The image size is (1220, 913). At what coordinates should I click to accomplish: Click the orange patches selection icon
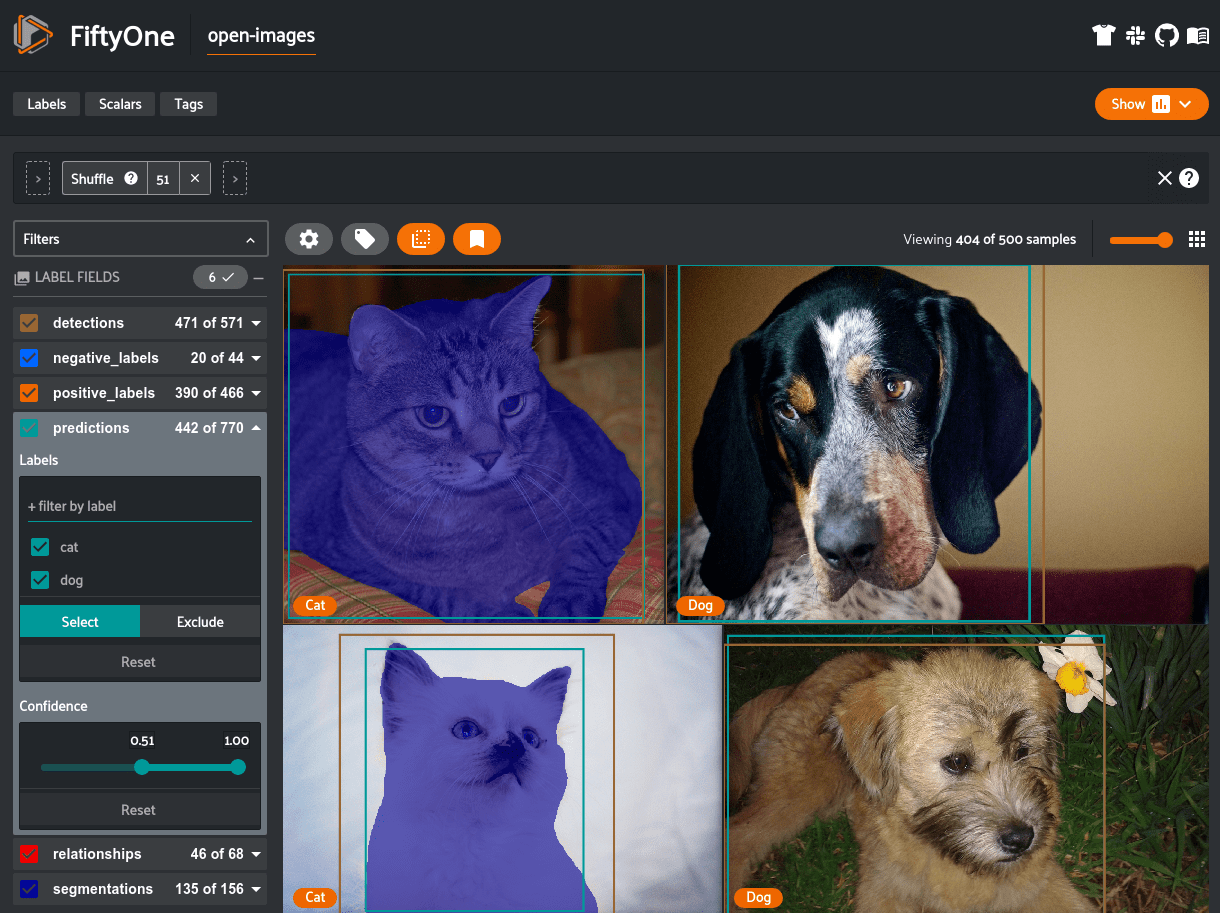tap(421, 239)
